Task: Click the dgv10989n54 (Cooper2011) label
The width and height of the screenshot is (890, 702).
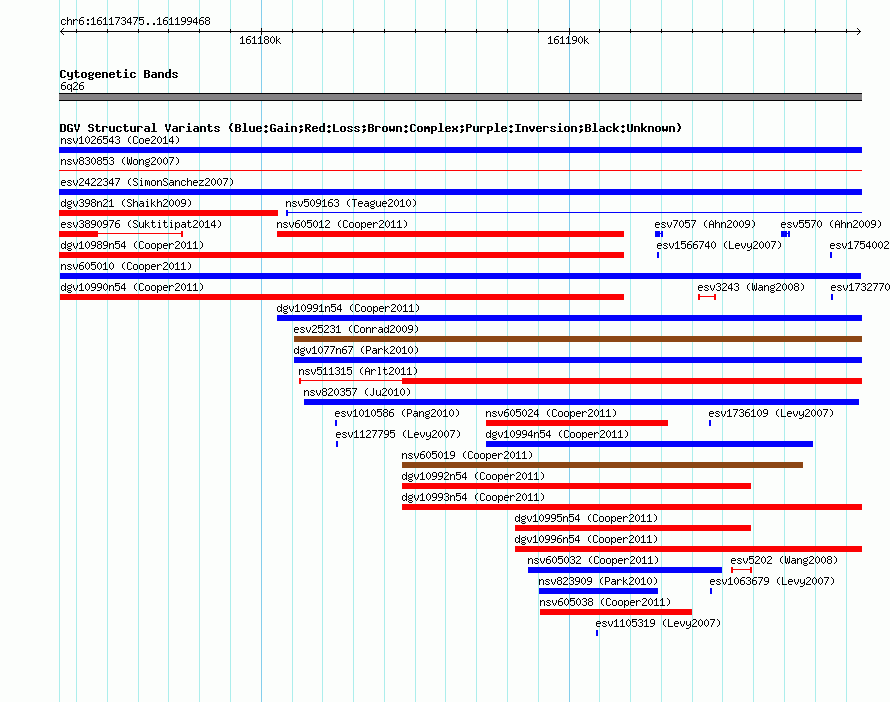Action: point(132,245)
